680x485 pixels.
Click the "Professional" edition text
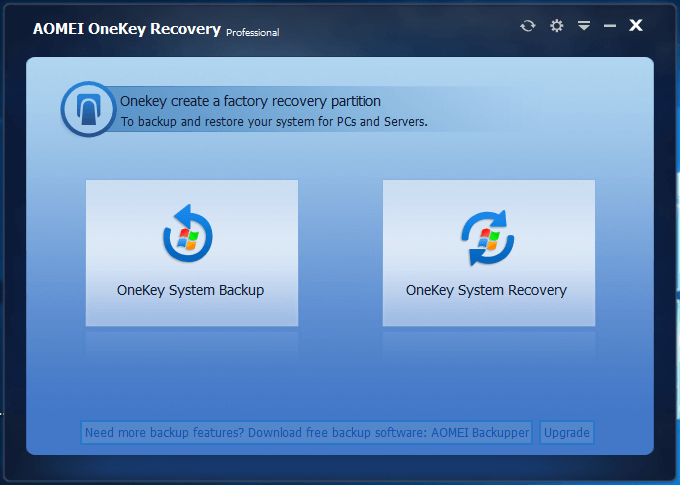253,33
